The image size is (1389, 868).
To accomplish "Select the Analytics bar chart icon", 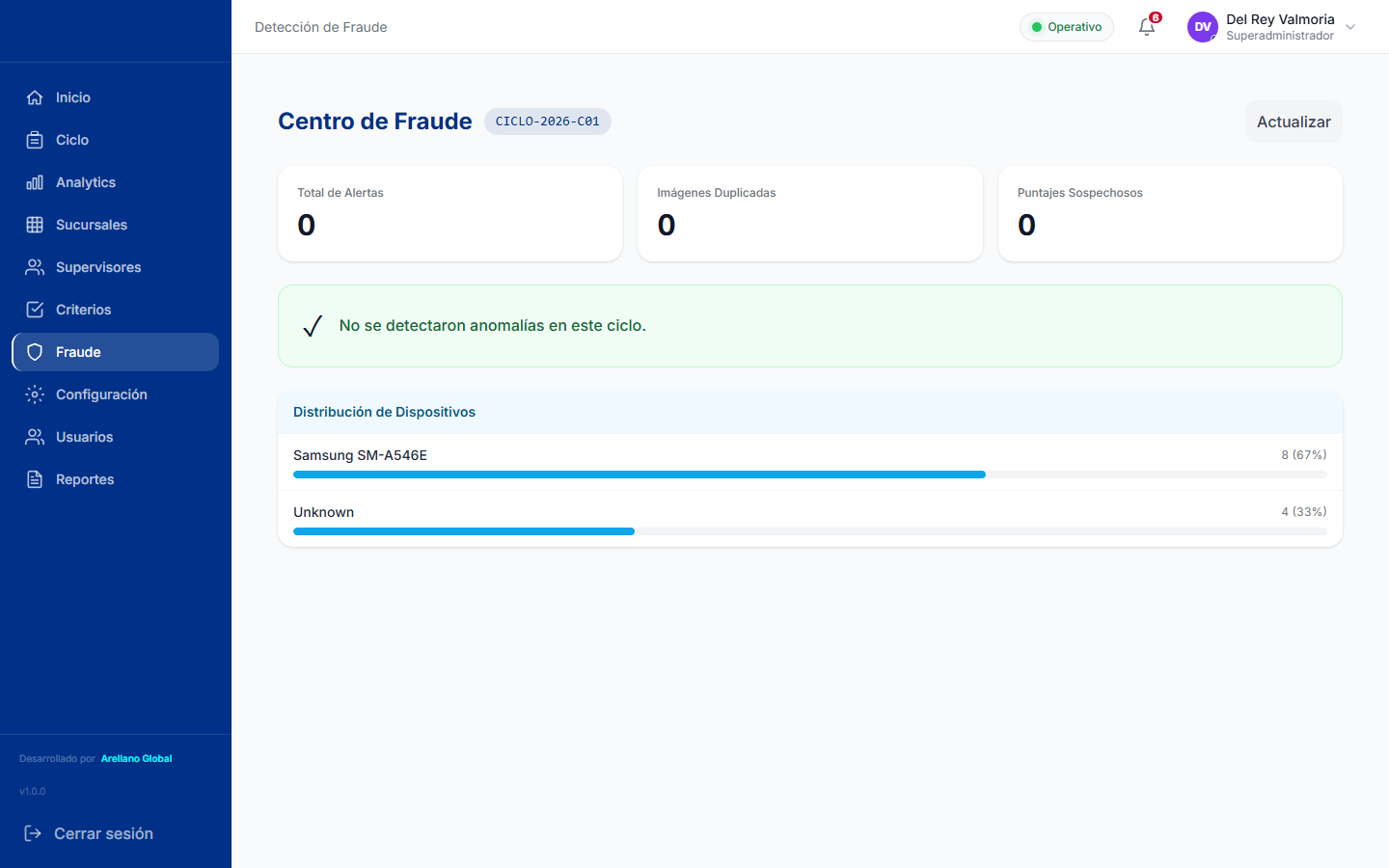I will point(35,182).
